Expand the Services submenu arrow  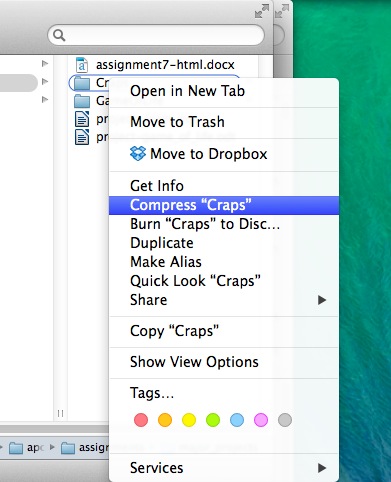(322, 468)
